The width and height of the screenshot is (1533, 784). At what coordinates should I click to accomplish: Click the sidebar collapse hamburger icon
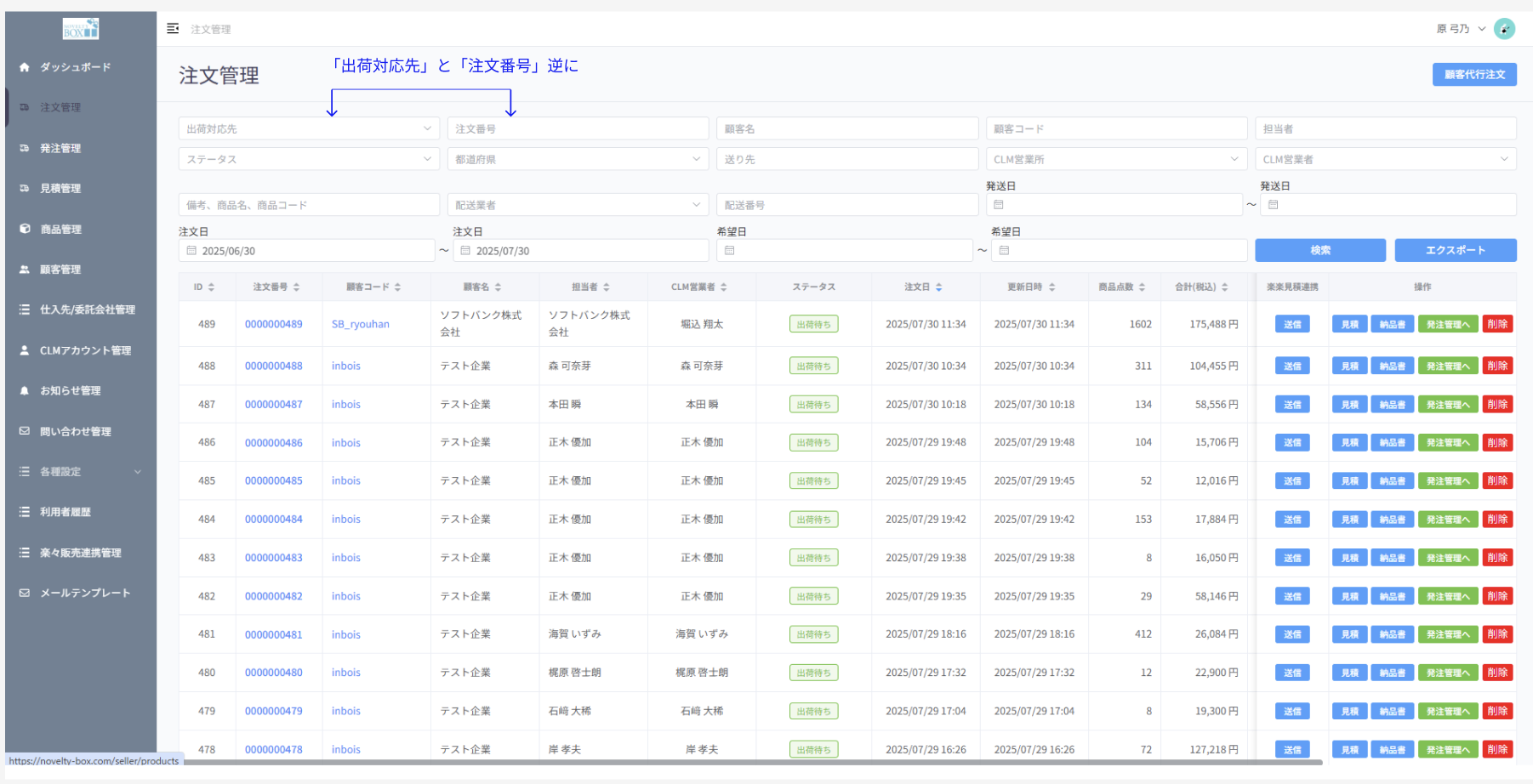click(x=173, y=29)
